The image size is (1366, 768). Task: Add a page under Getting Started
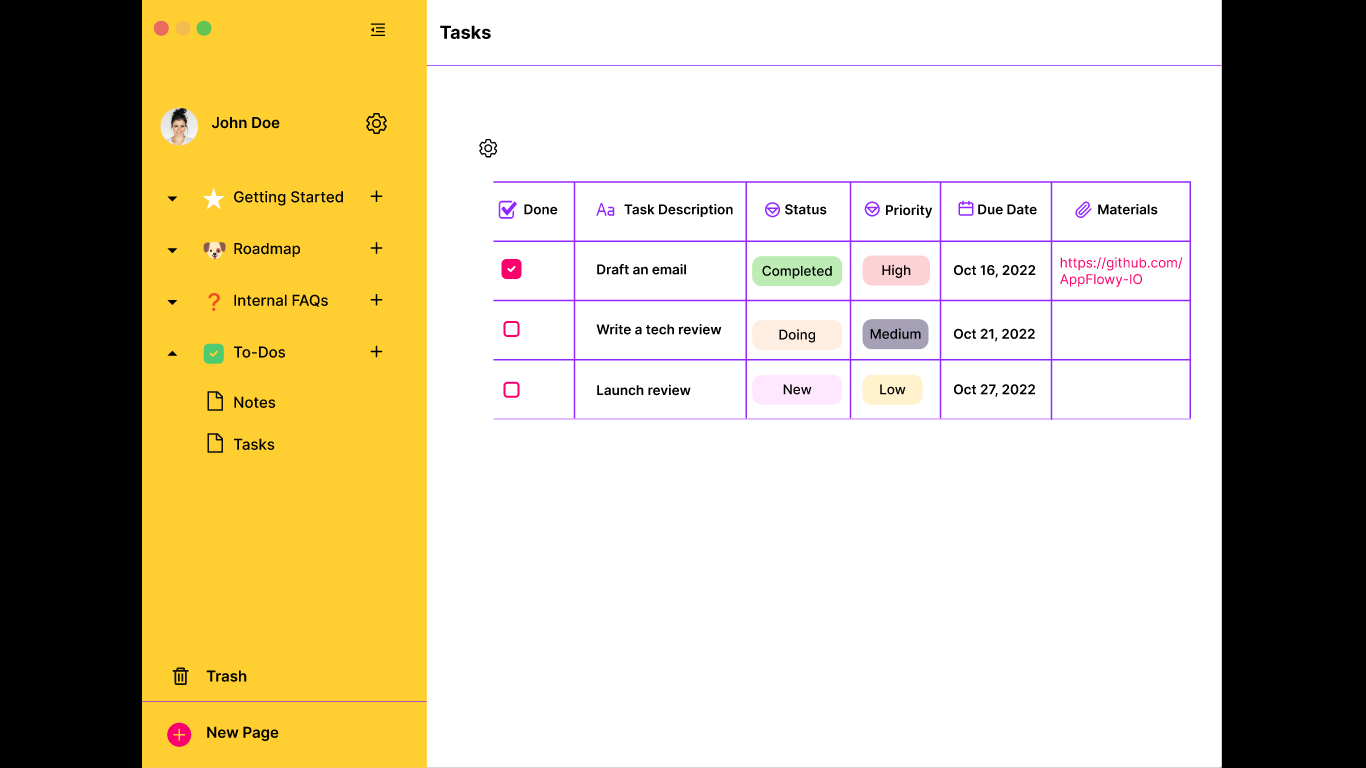(x=376, y=196)
